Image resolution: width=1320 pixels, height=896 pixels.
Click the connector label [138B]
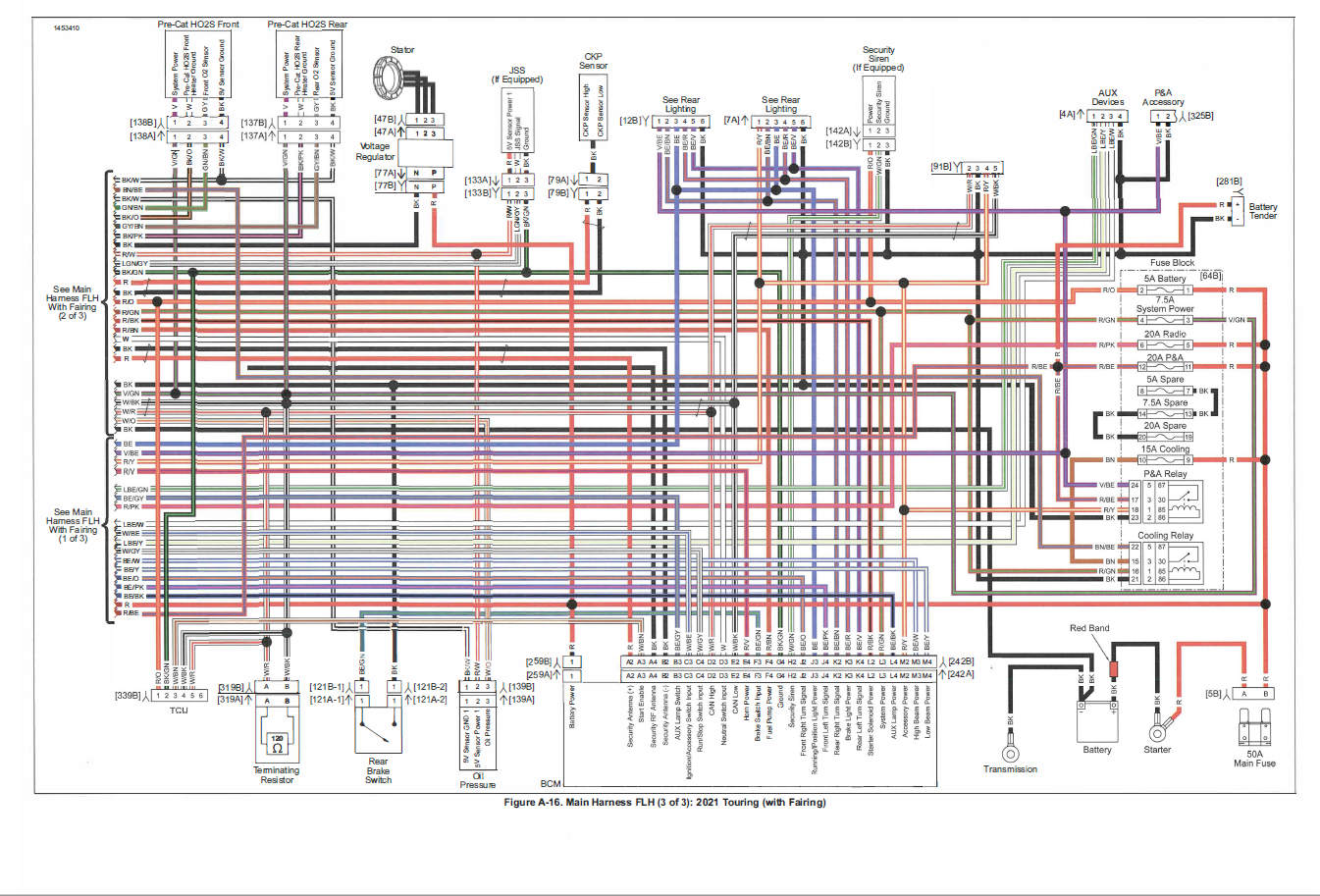[143, 123]
